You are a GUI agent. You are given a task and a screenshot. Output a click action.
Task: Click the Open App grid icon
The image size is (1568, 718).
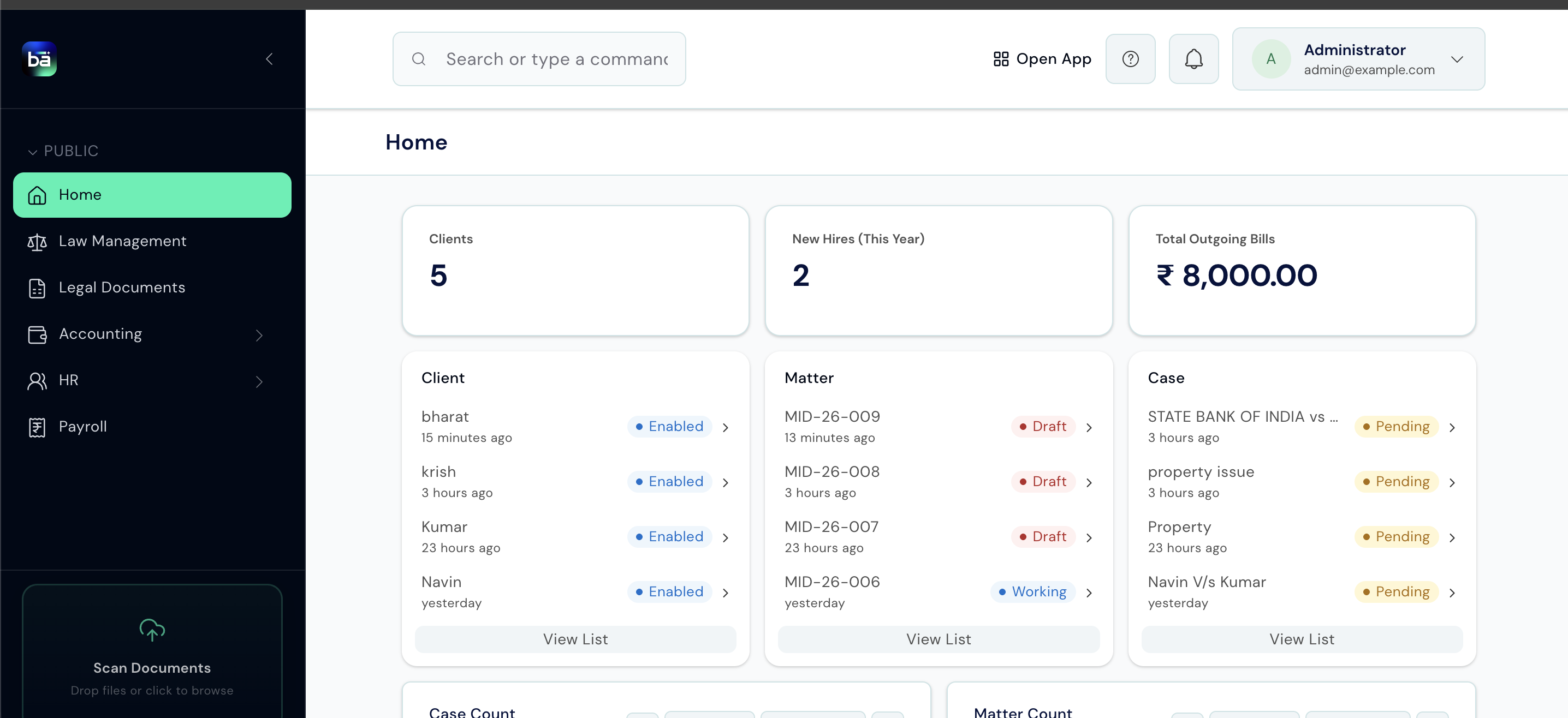[x=1001, y=59]
